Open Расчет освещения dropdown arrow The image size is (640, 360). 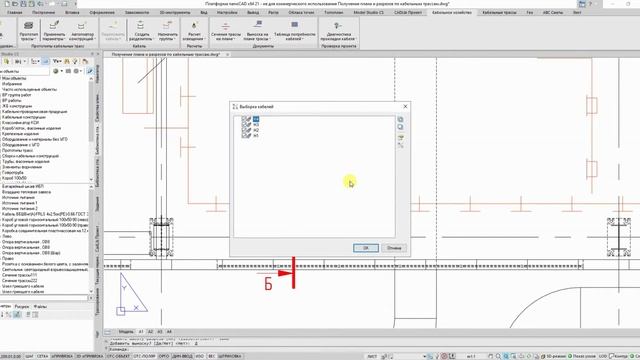click(205, 39)
